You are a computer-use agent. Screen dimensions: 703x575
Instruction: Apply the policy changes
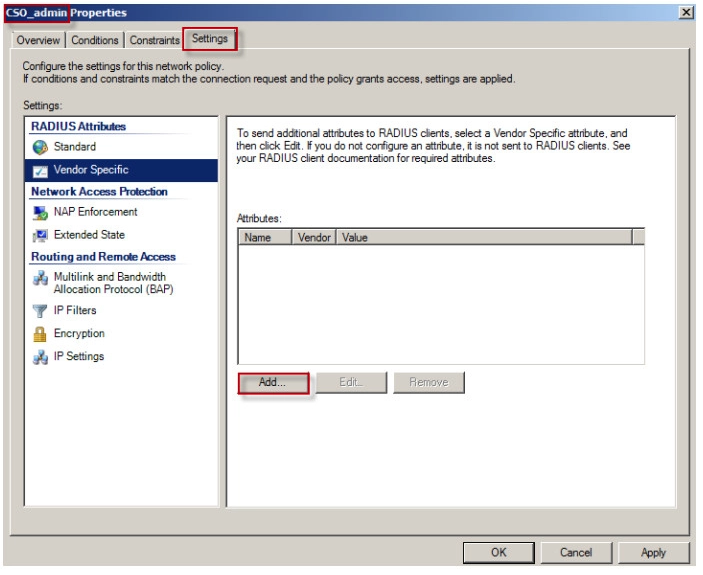pos(653,552)
